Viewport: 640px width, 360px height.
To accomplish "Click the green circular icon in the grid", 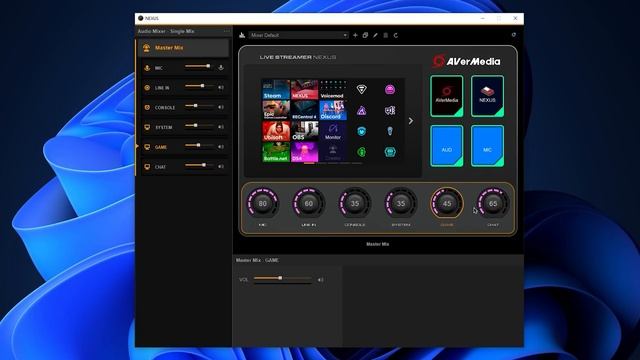I will (361, 152).
